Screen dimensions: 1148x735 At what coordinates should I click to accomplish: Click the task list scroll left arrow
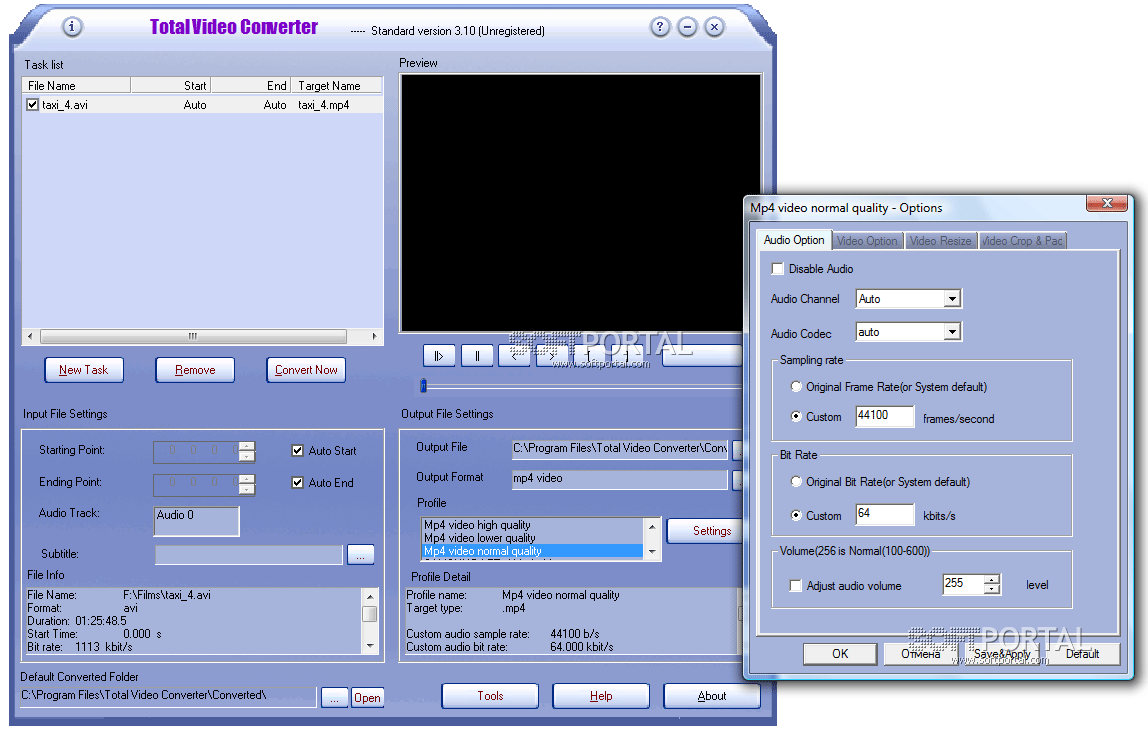(x=30, y=337)
